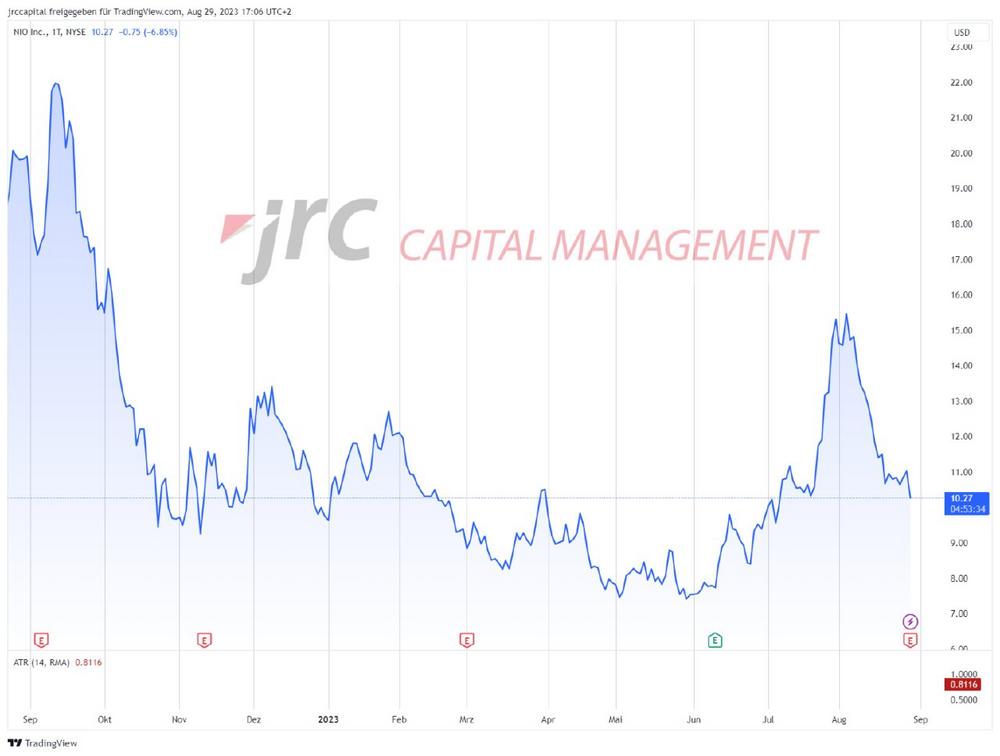The height and width of the screenshot is (756, 1000).
Task: Click the 14.00 price axis label
Action: coord(961,366)
